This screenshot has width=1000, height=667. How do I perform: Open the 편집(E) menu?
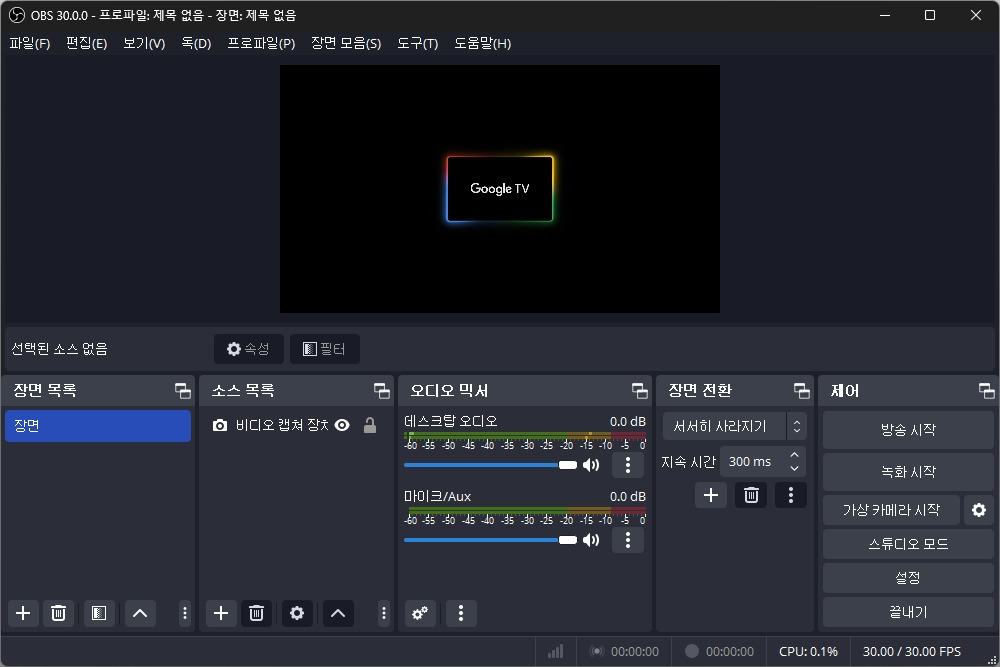[x=86, y=43]
